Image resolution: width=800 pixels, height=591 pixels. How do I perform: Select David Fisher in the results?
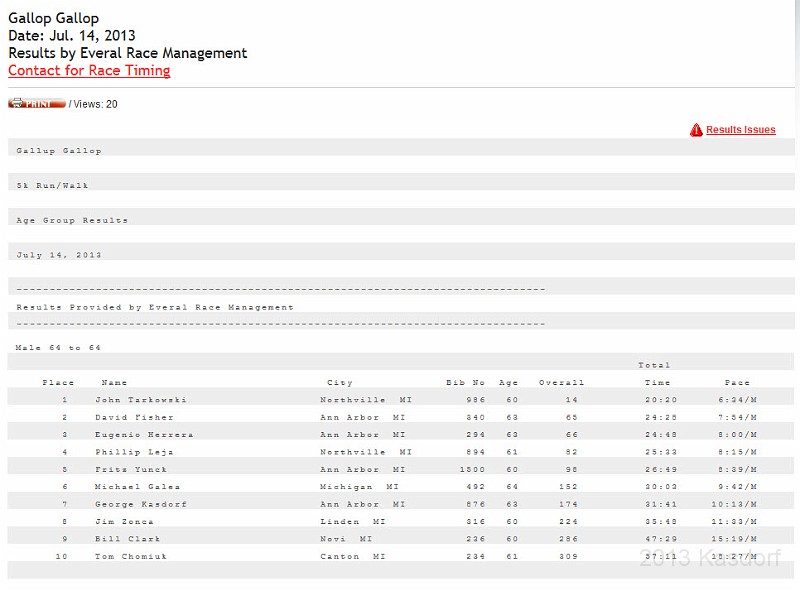tap(134, 417)
